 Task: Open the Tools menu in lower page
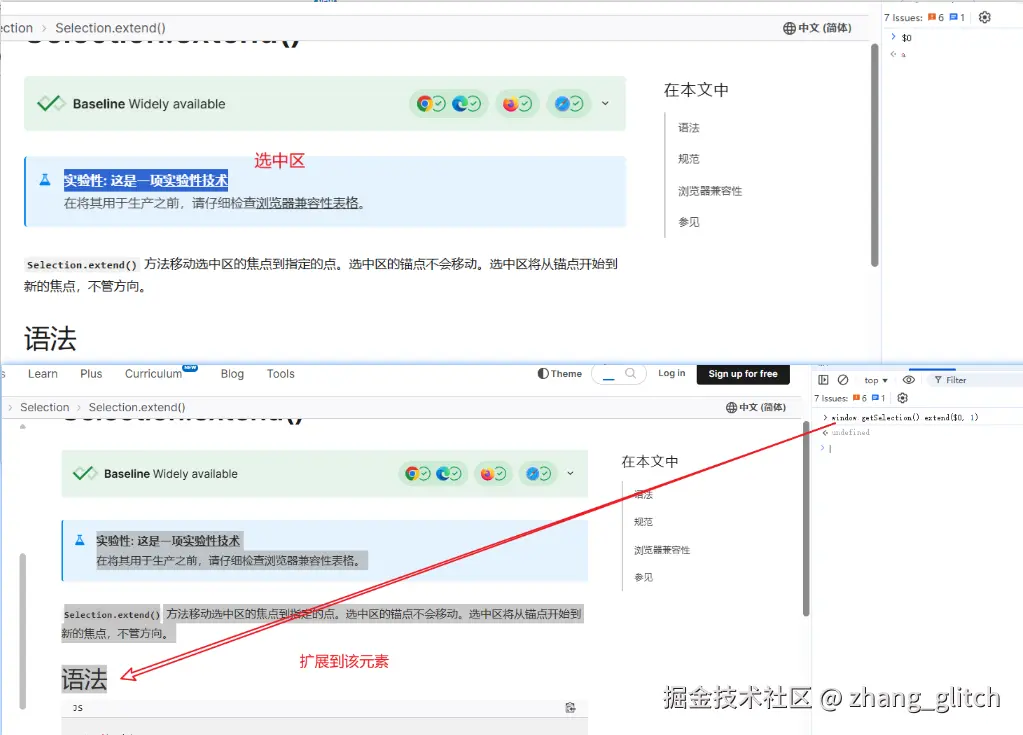click(x=281, y=374)
